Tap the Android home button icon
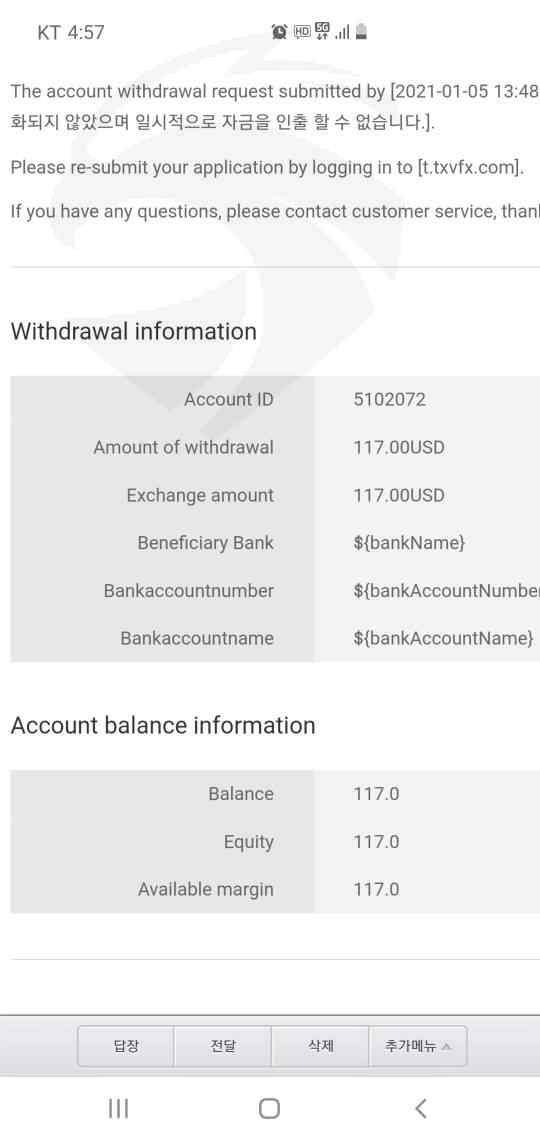540x1140 pixels. [x=270, y=1108]
